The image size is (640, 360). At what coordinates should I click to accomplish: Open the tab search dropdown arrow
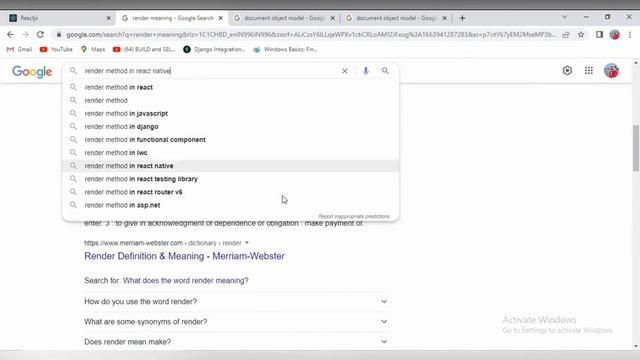coord(564,17)
